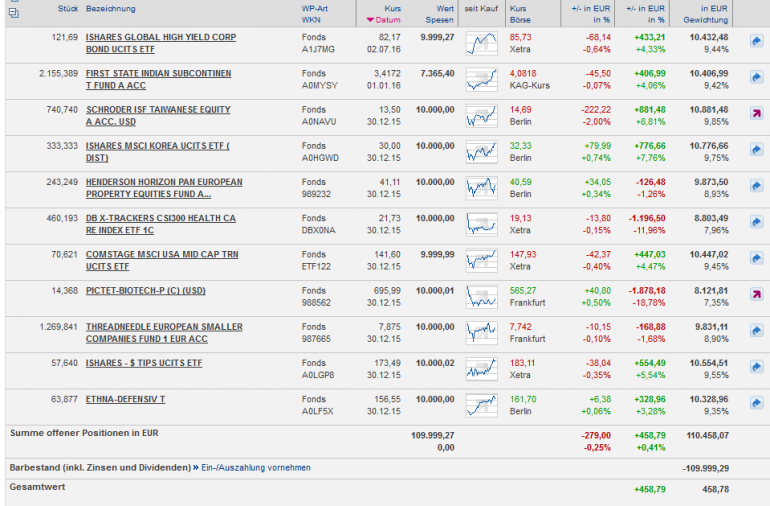Select gain value +881,48

click(x=650, y=110)
